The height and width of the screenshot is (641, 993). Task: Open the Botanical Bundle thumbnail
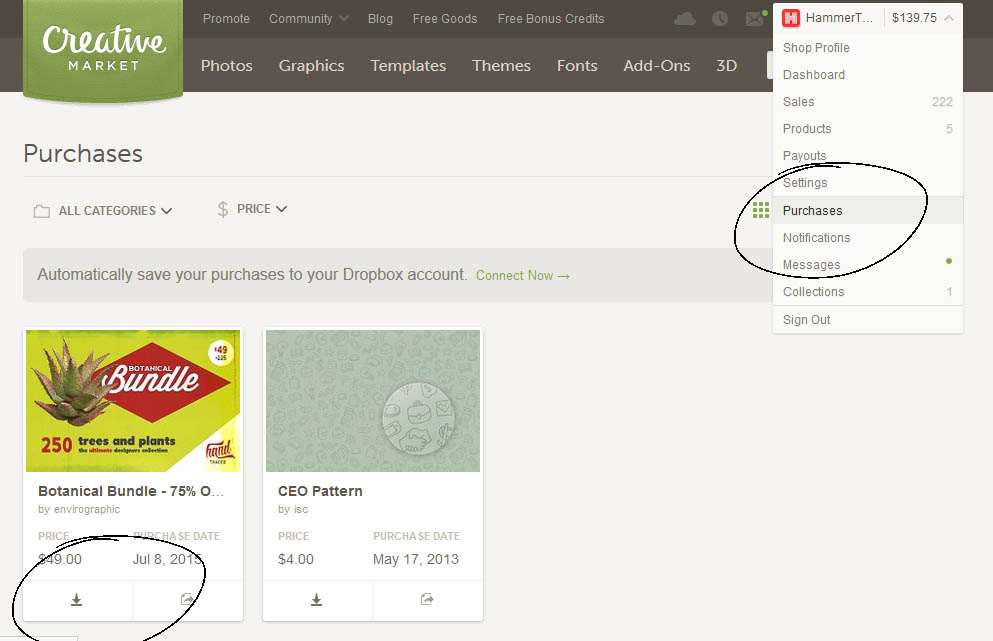coord(133,401)
